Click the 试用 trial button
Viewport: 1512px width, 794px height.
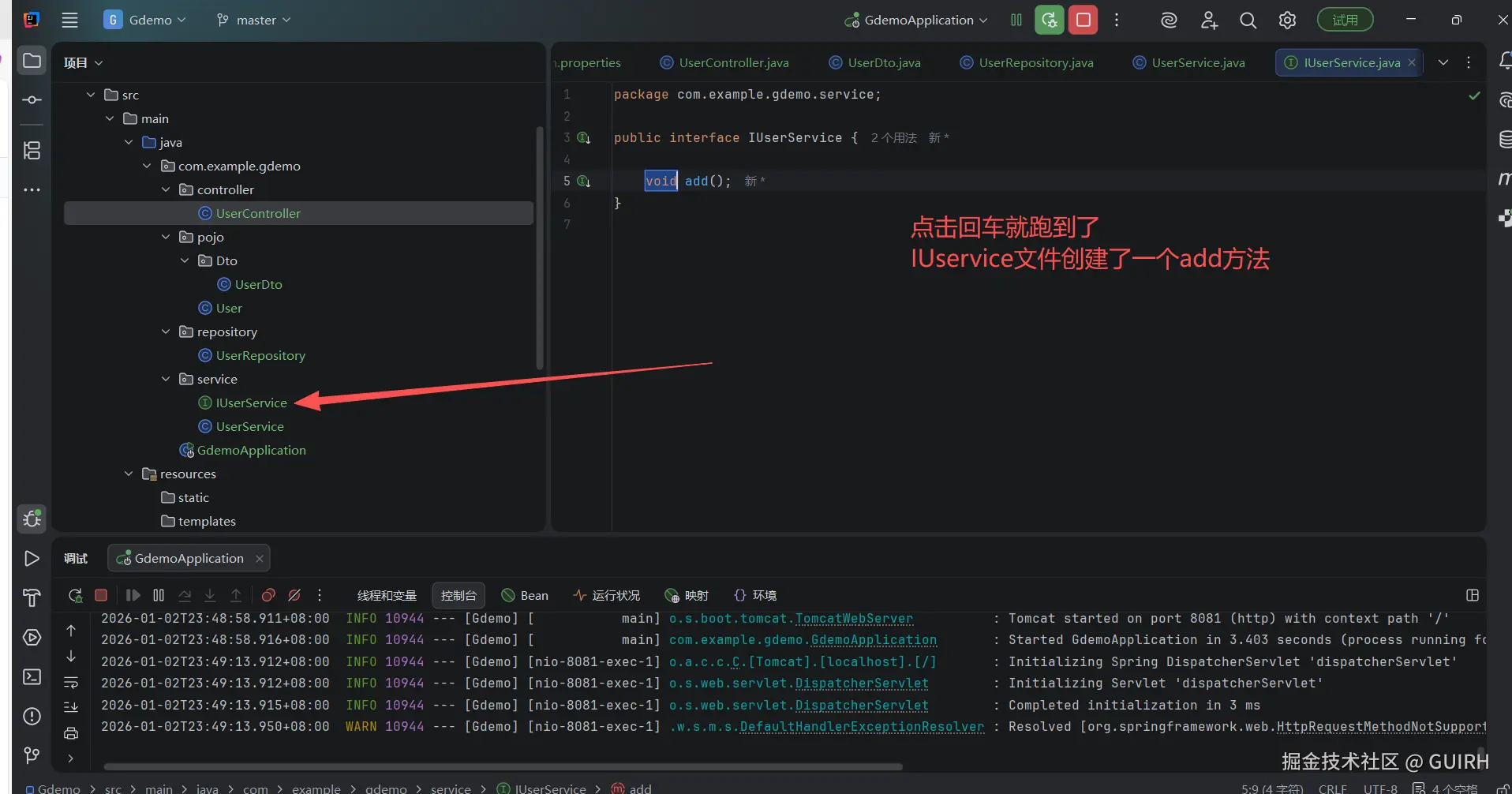(x=1345, y=20)
